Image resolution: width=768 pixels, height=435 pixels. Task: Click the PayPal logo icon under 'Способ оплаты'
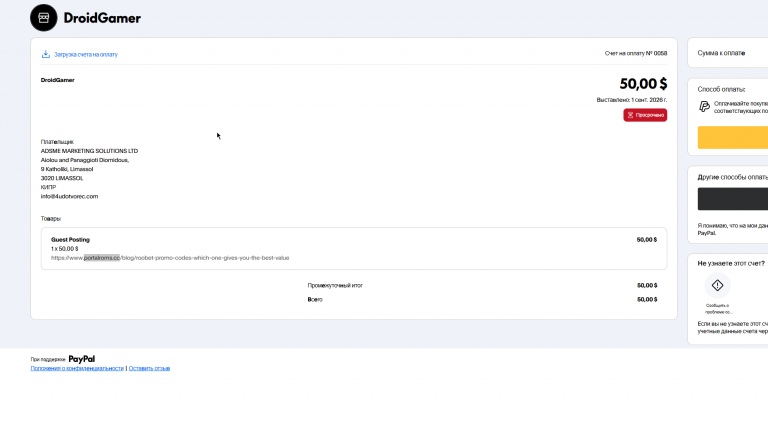[704, 106]
